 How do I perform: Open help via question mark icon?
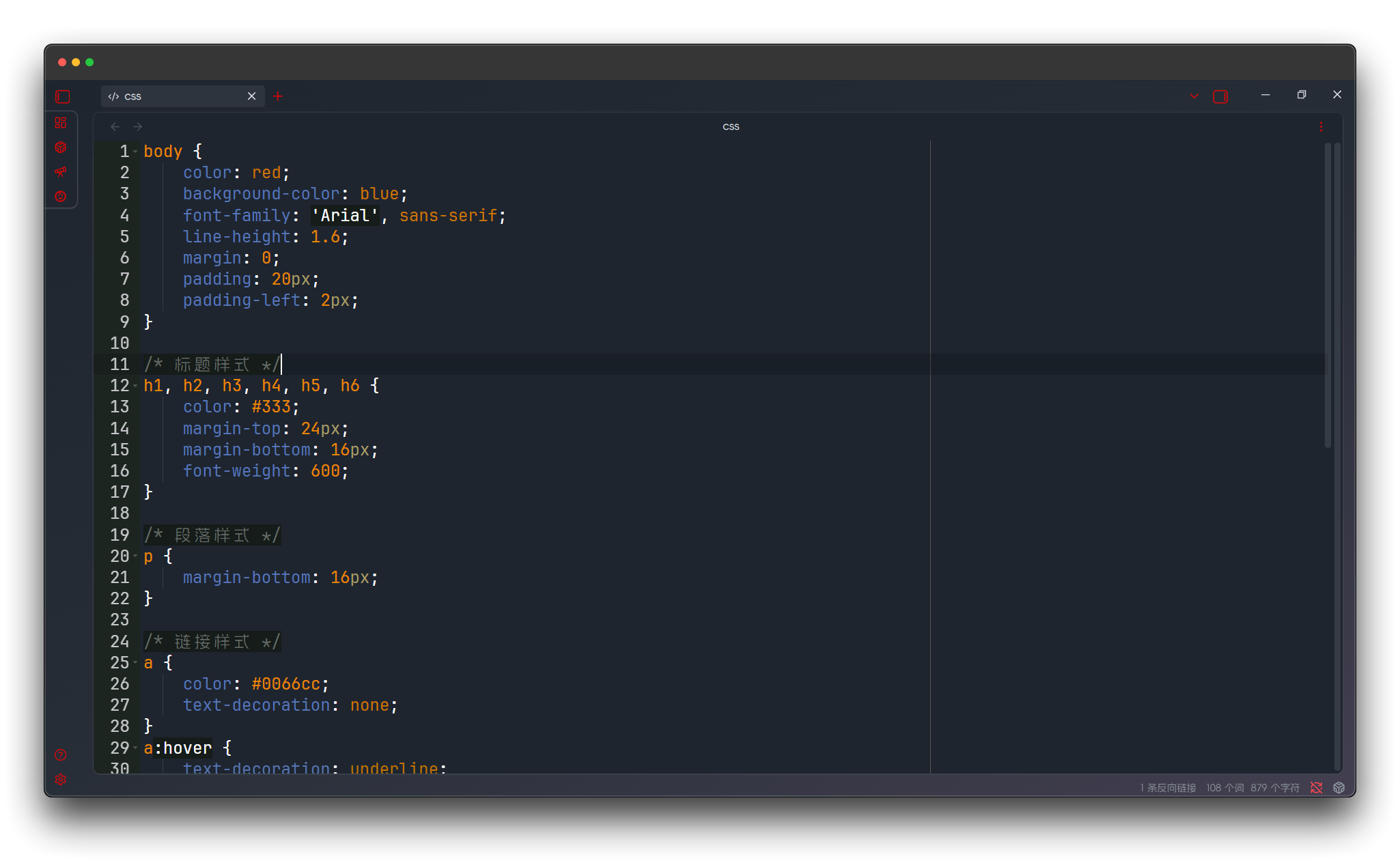pos(61,754)
